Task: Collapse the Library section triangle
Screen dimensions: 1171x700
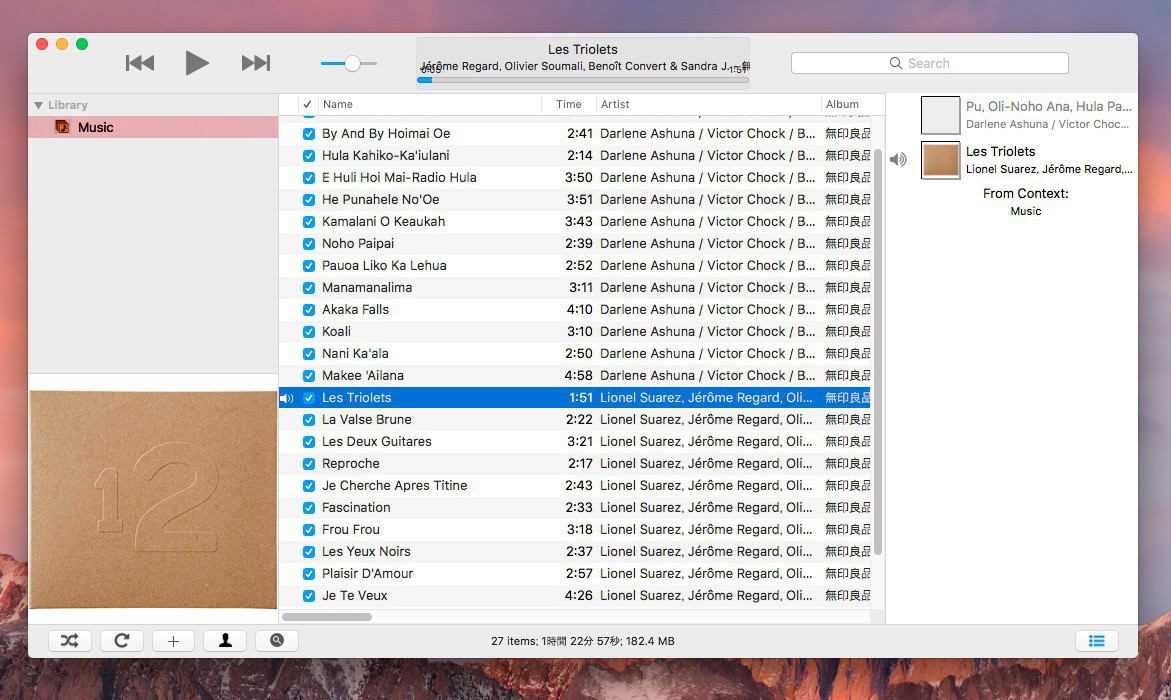Action: (38, 105)
